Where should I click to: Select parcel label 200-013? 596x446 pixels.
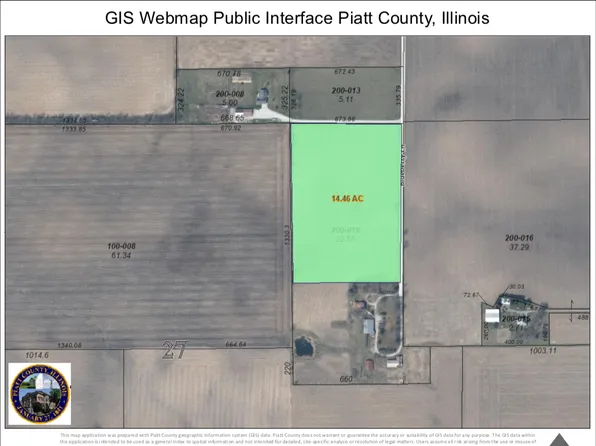click(x=346, y=90)
